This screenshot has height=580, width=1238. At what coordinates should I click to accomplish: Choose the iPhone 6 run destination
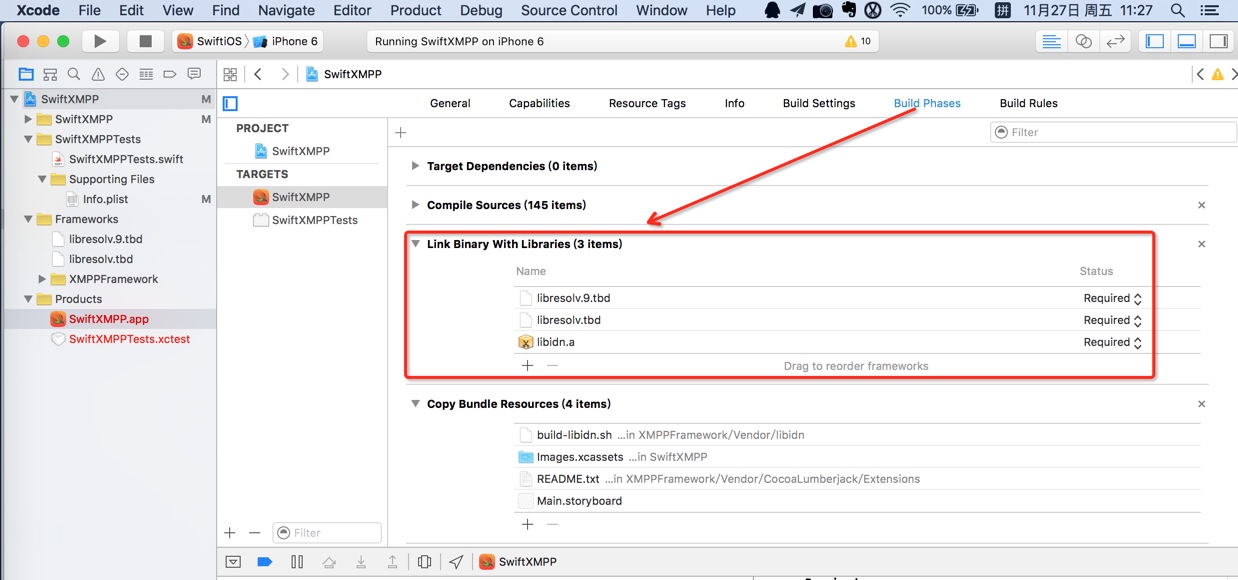[x=286, y=41]
